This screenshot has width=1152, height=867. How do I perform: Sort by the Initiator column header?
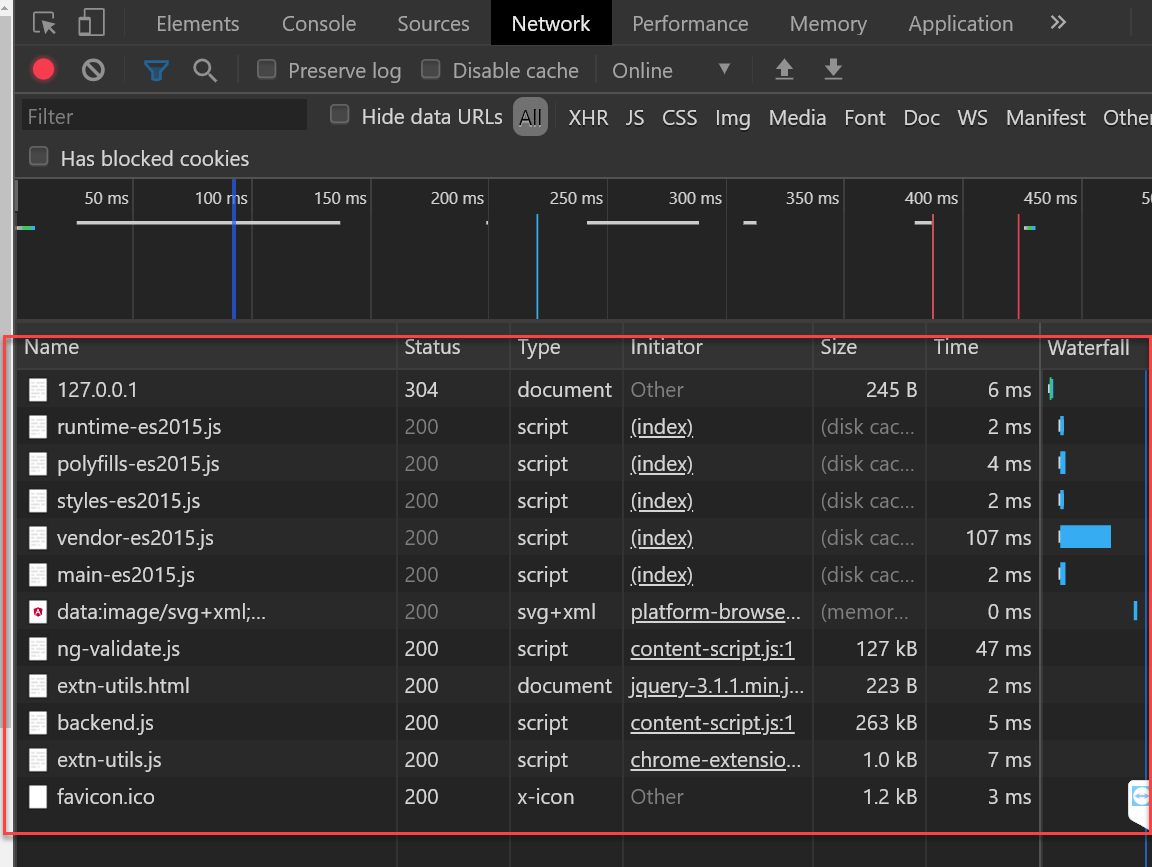pos(718,347)
